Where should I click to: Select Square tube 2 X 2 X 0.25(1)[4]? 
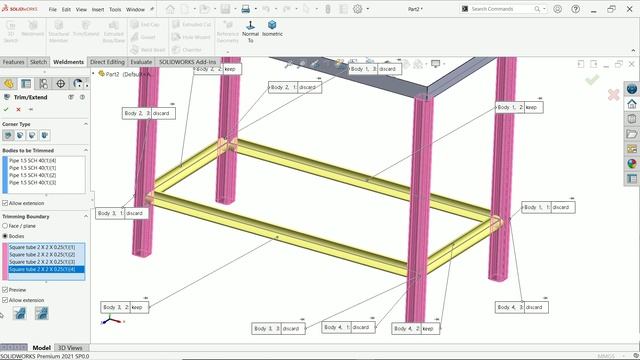pos(47,269)
